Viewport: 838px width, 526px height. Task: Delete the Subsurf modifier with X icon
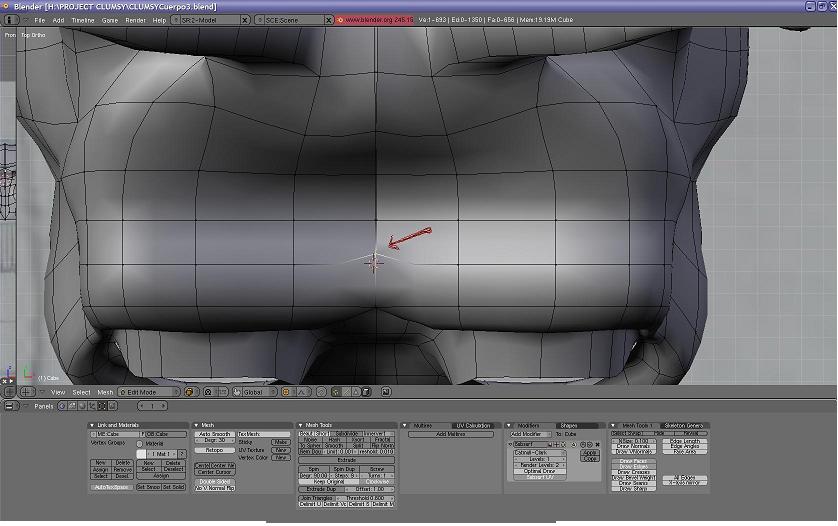click(598, 444)
